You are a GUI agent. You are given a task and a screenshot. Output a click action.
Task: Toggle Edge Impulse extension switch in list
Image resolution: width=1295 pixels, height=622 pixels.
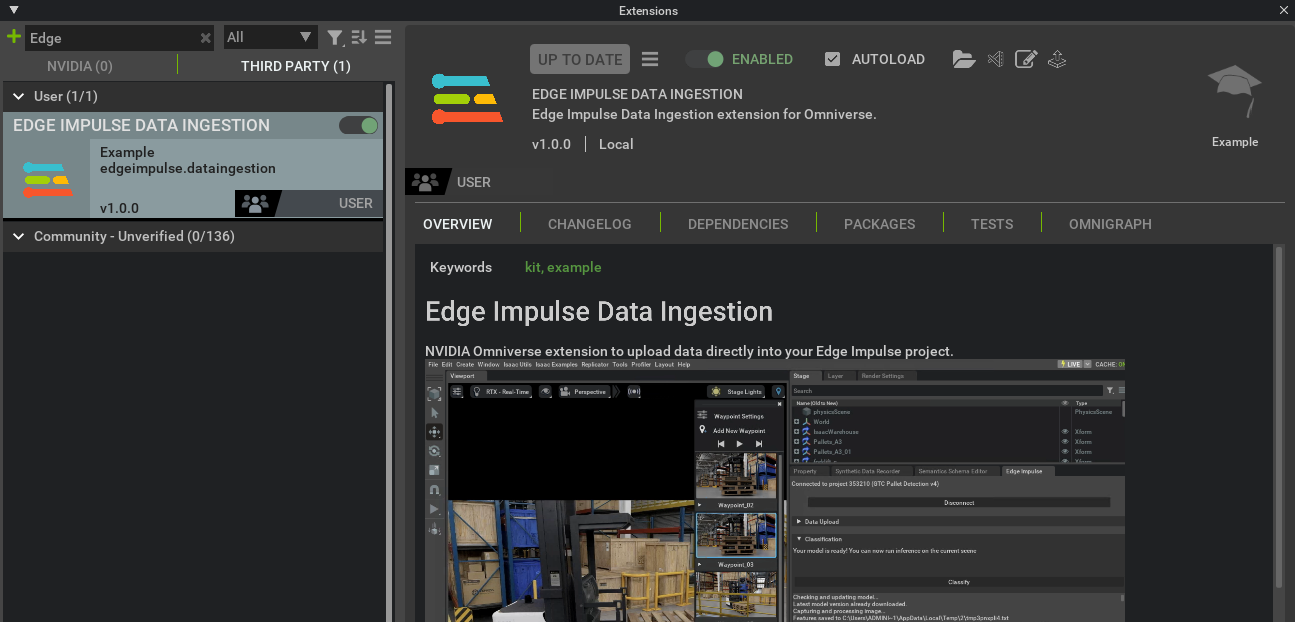358,125
